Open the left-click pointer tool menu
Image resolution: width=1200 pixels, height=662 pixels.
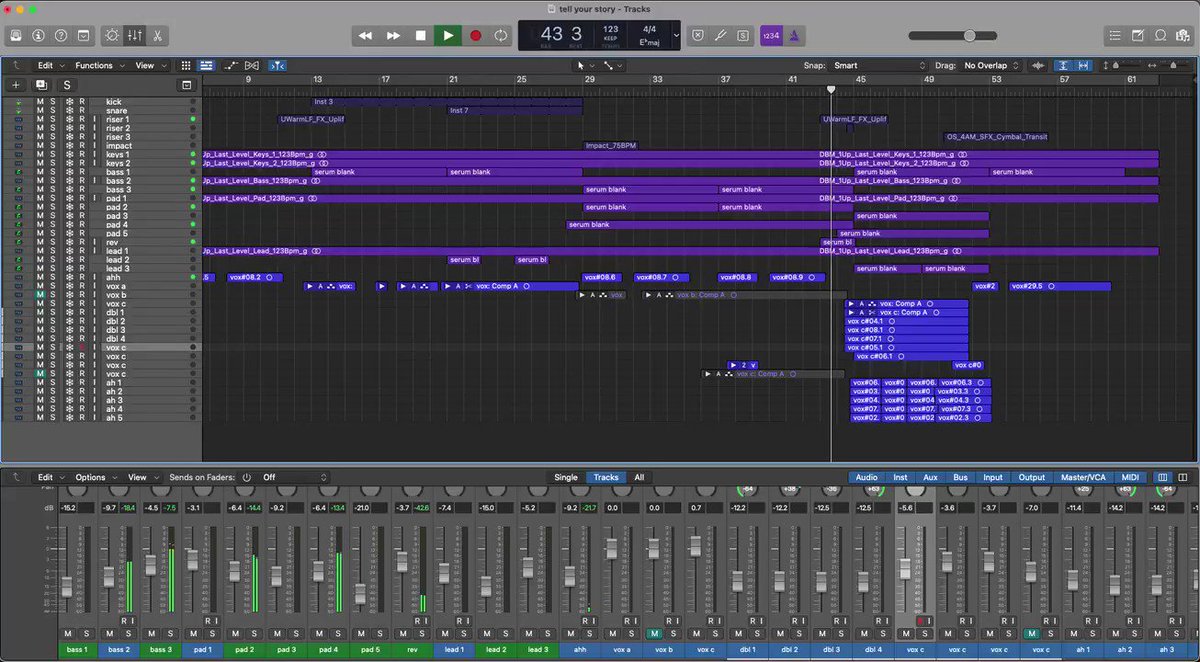click(x=585, y=65)
